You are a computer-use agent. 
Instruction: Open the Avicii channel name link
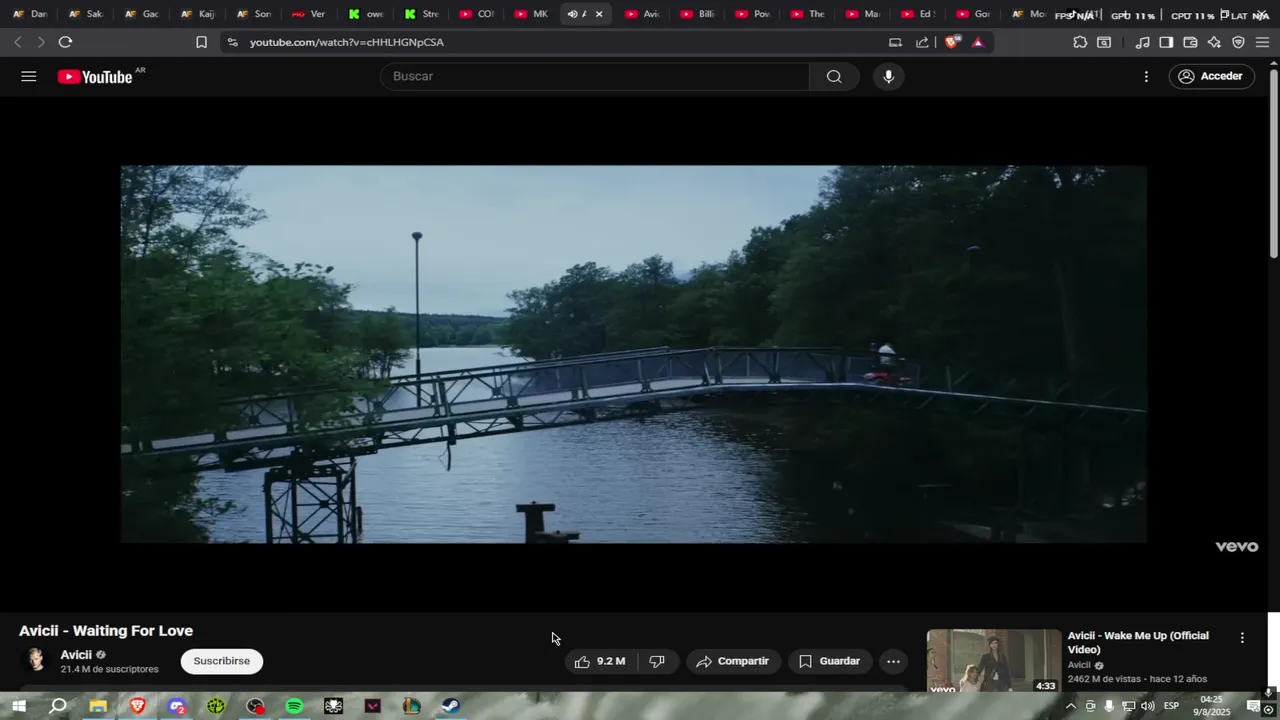point(76,655)
